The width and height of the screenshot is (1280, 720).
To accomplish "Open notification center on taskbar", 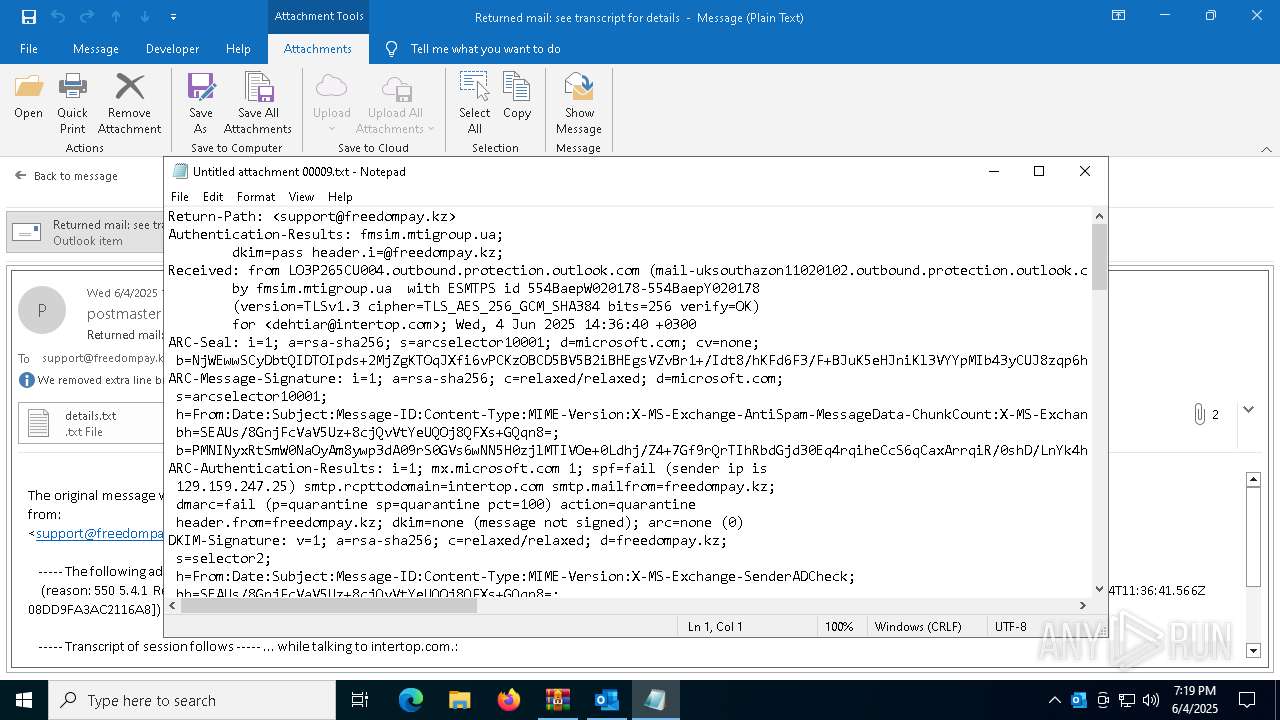I will click(1247, 700).
